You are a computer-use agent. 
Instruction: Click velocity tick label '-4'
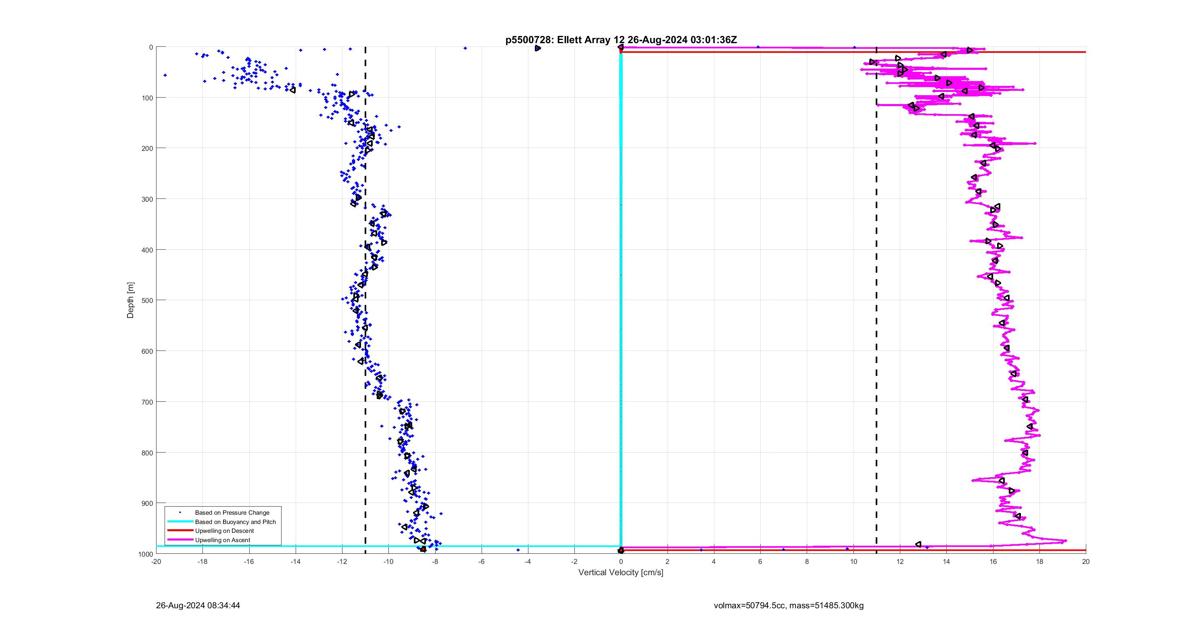tap(528, 562)
